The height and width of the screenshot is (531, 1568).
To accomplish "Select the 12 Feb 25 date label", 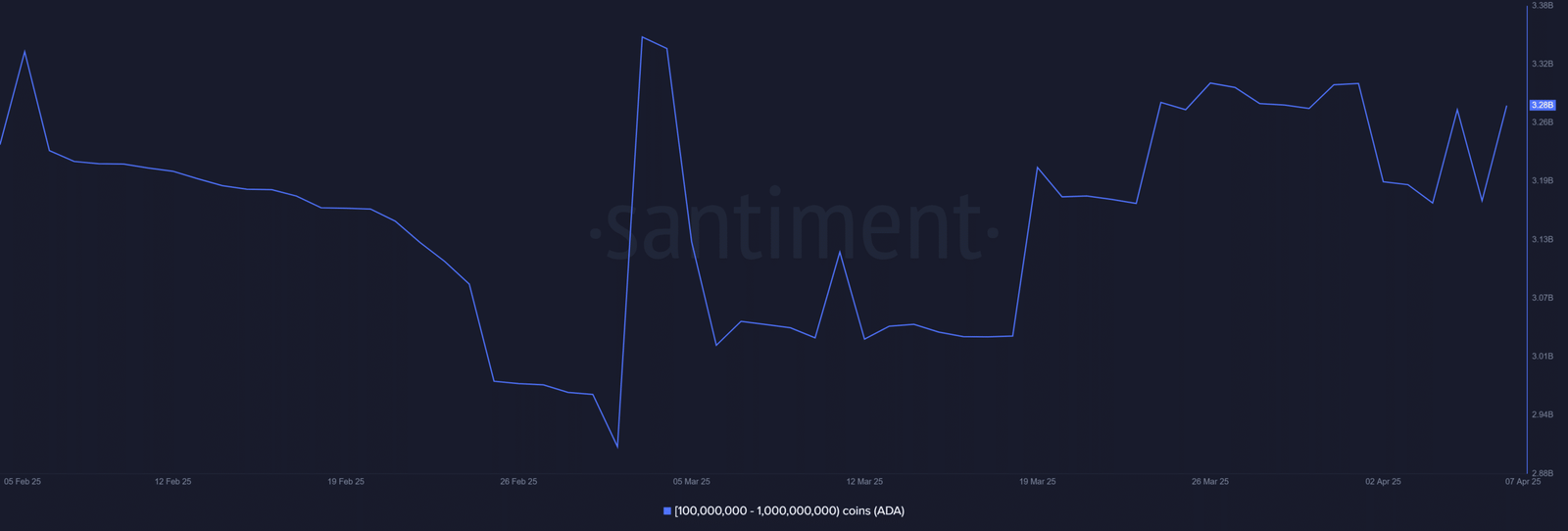I will point(172,482).
